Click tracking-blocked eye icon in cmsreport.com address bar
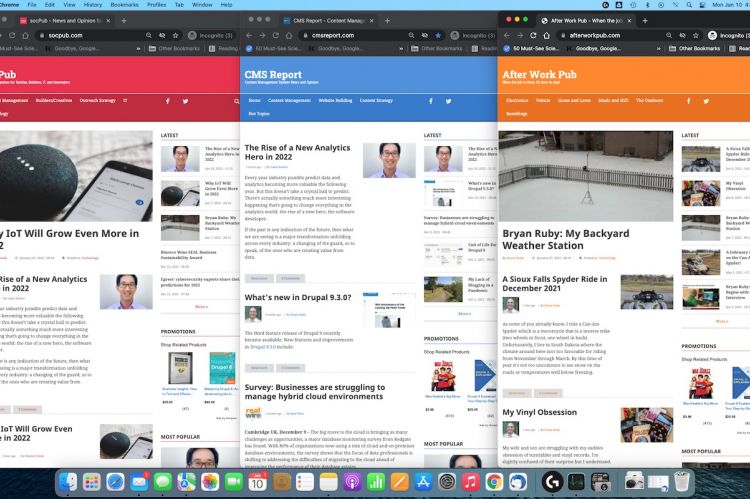This screenshot has width=750, height=499. (x=425, y=35)
